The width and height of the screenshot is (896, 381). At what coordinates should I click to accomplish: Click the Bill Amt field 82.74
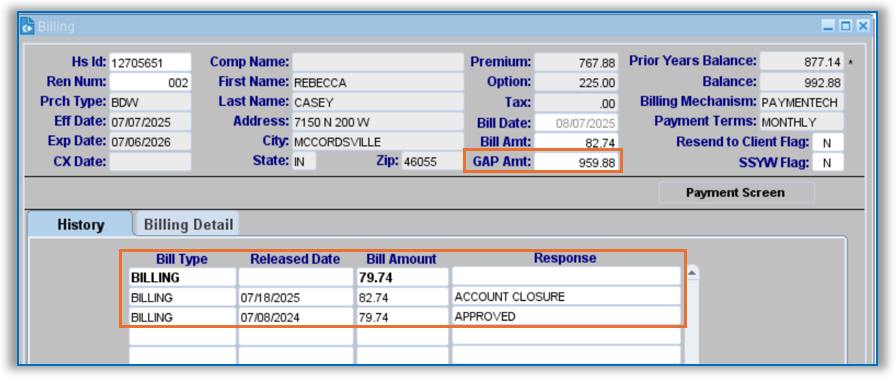click(576, 142)
